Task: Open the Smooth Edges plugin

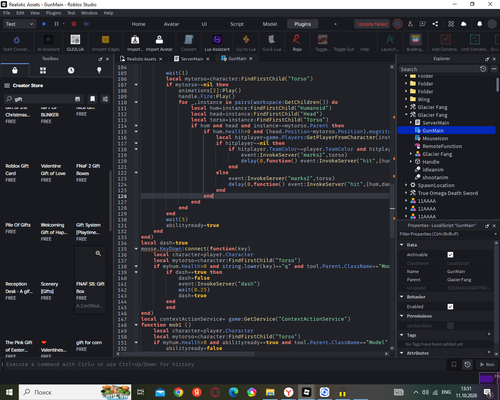Action: point(105,43)
